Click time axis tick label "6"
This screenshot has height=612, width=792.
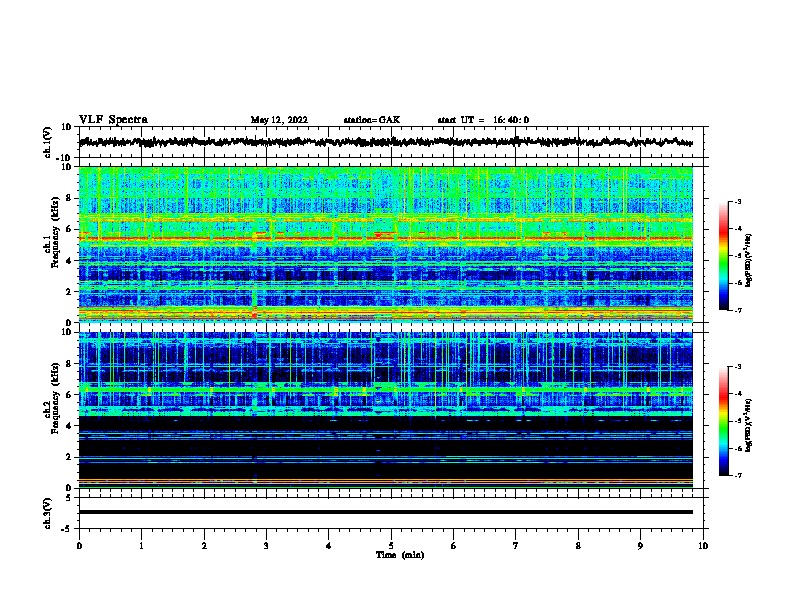454,546
